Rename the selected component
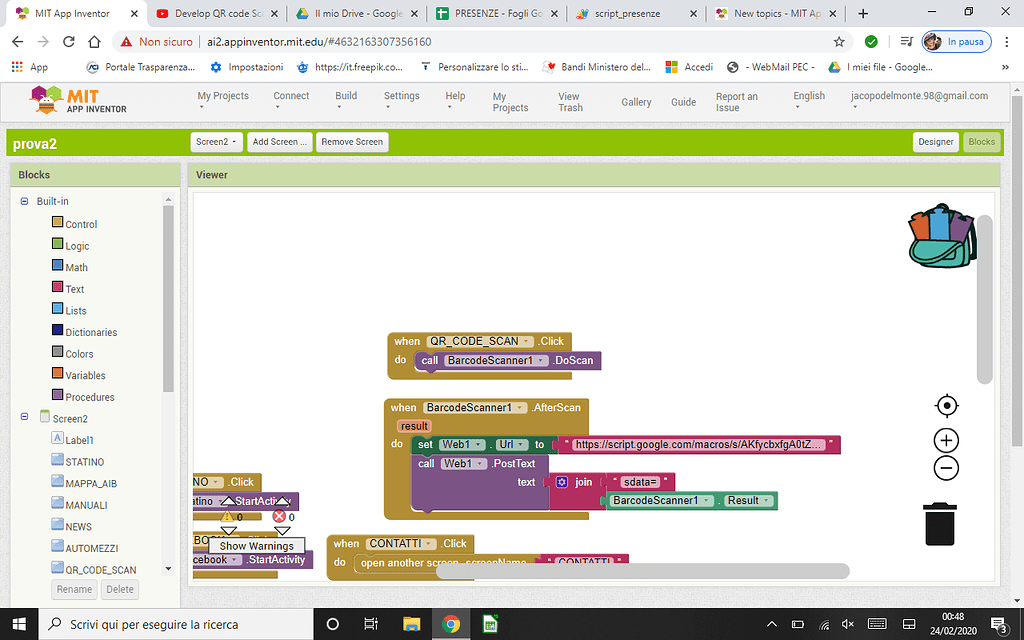 pos(74,589)
